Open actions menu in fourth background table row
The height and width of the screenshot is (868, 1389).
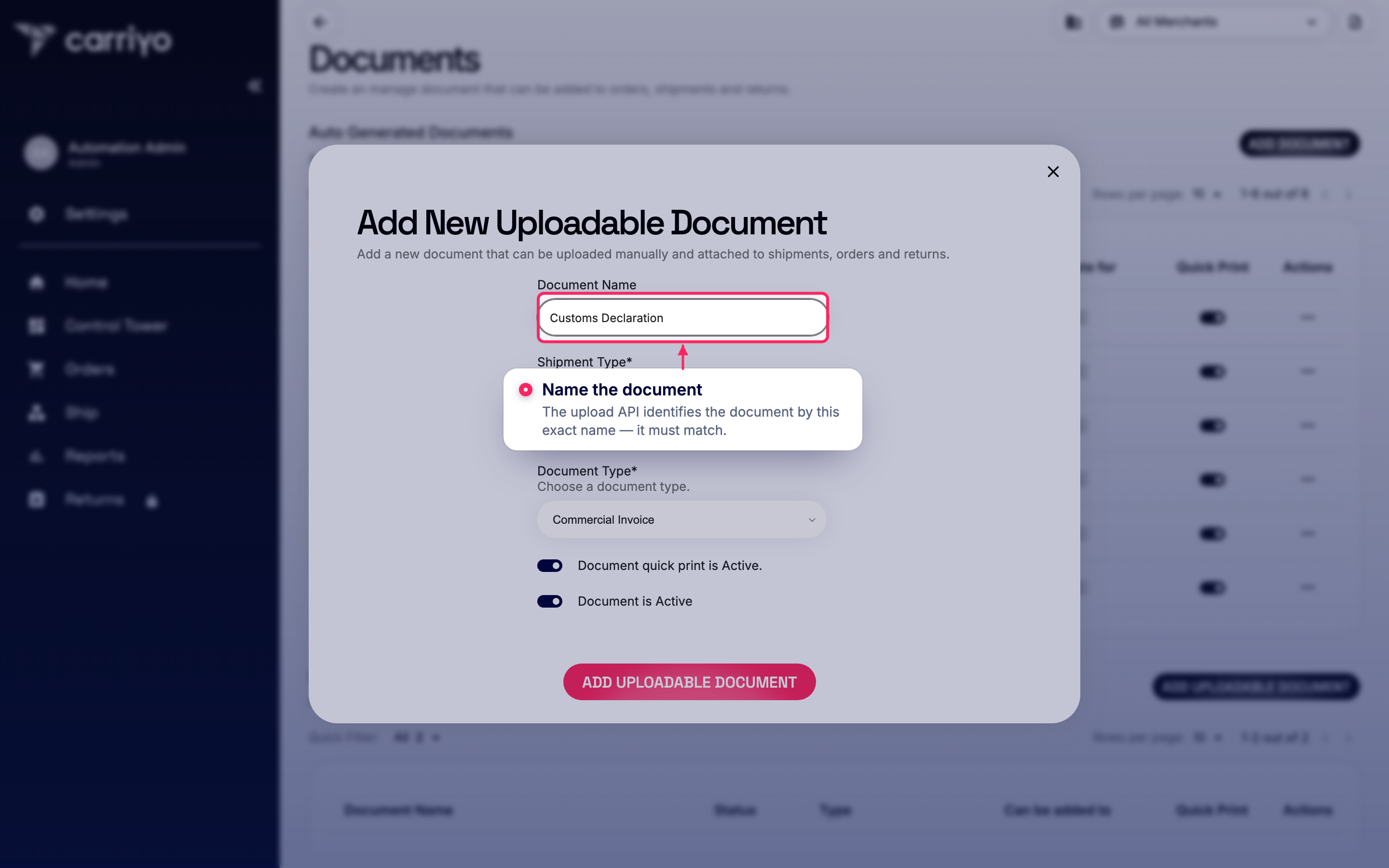[x=1307, y=479]
